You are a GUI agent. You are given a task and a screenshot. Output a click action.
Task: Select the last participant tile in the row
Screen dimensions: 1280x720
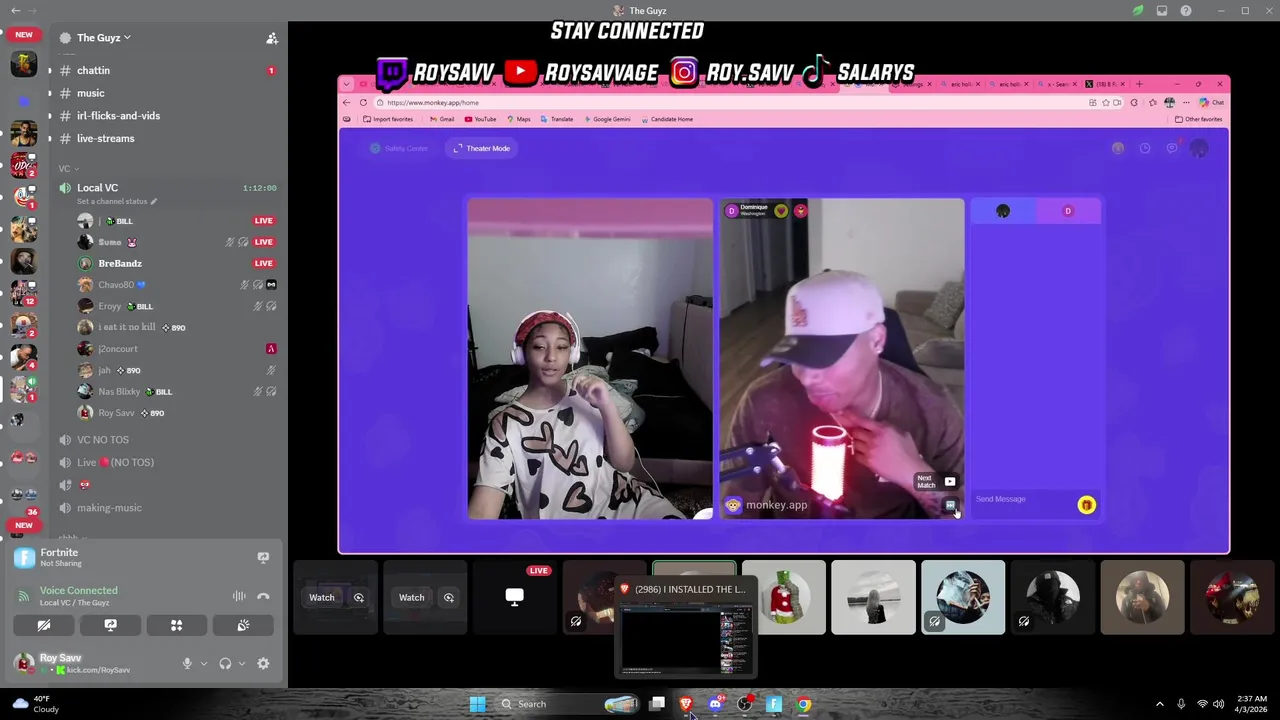tap(1232, 598)
